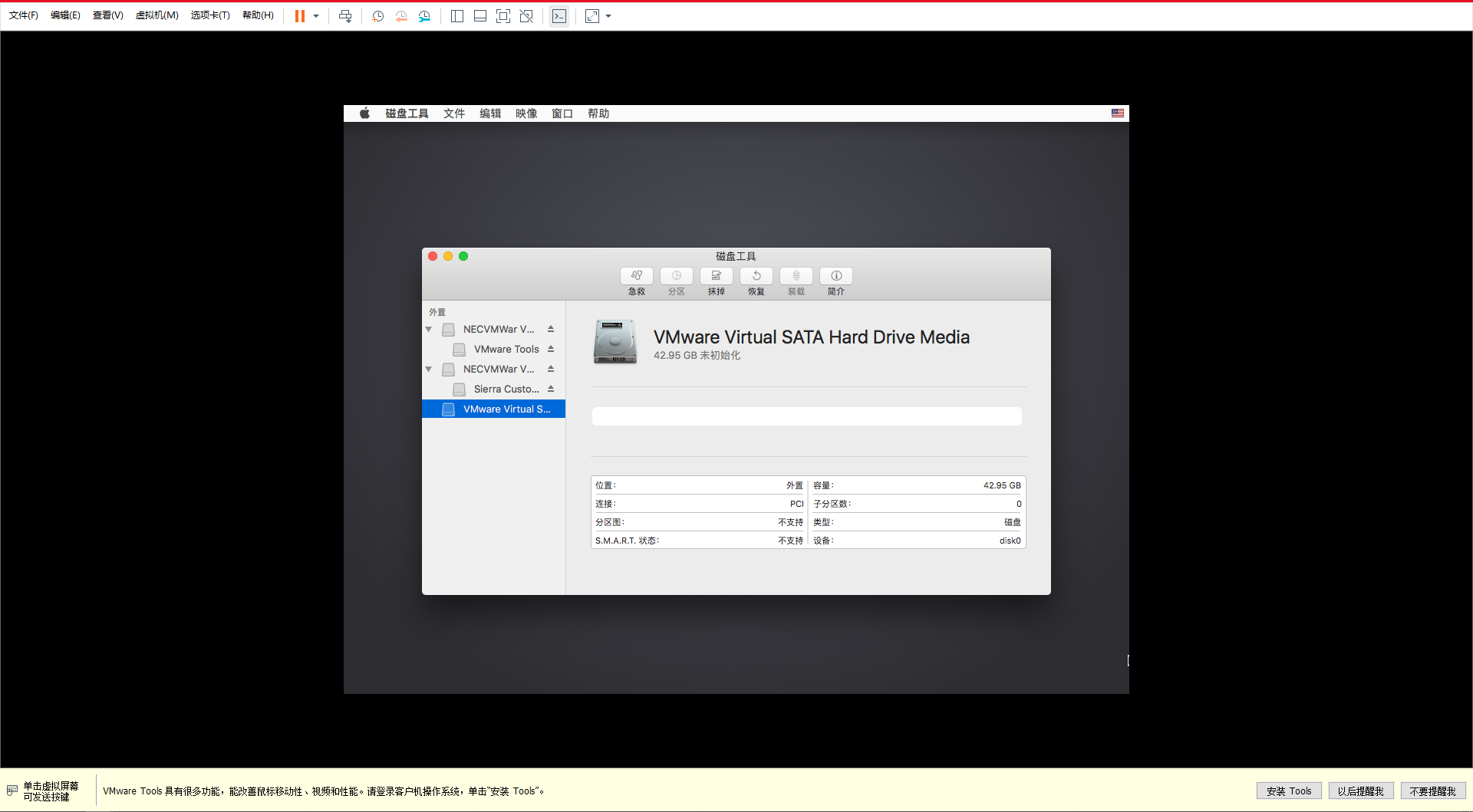The height and width of the screenshot is (812, 1473).
Task: Open the VMware 查看(V) menu
Action: tap(108, 15)
